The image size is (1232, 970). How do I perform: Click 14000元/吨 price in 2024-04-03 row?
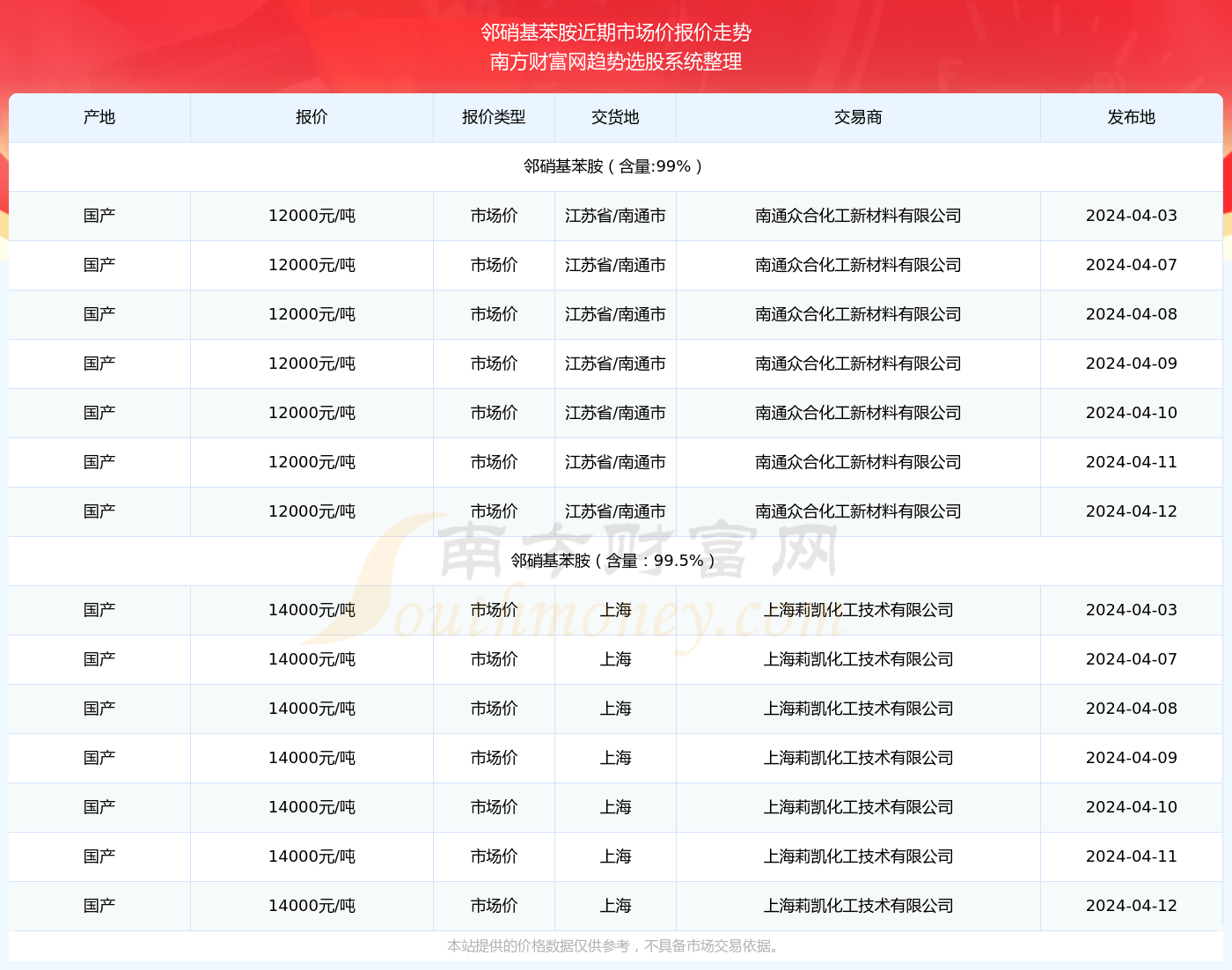[x=312, y=610]
